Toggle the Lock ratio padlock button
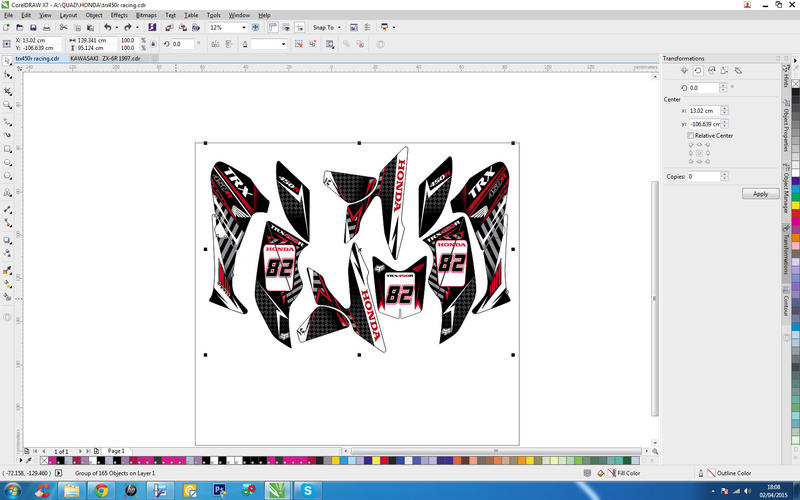The image size is (800, 500). (153, 44)
